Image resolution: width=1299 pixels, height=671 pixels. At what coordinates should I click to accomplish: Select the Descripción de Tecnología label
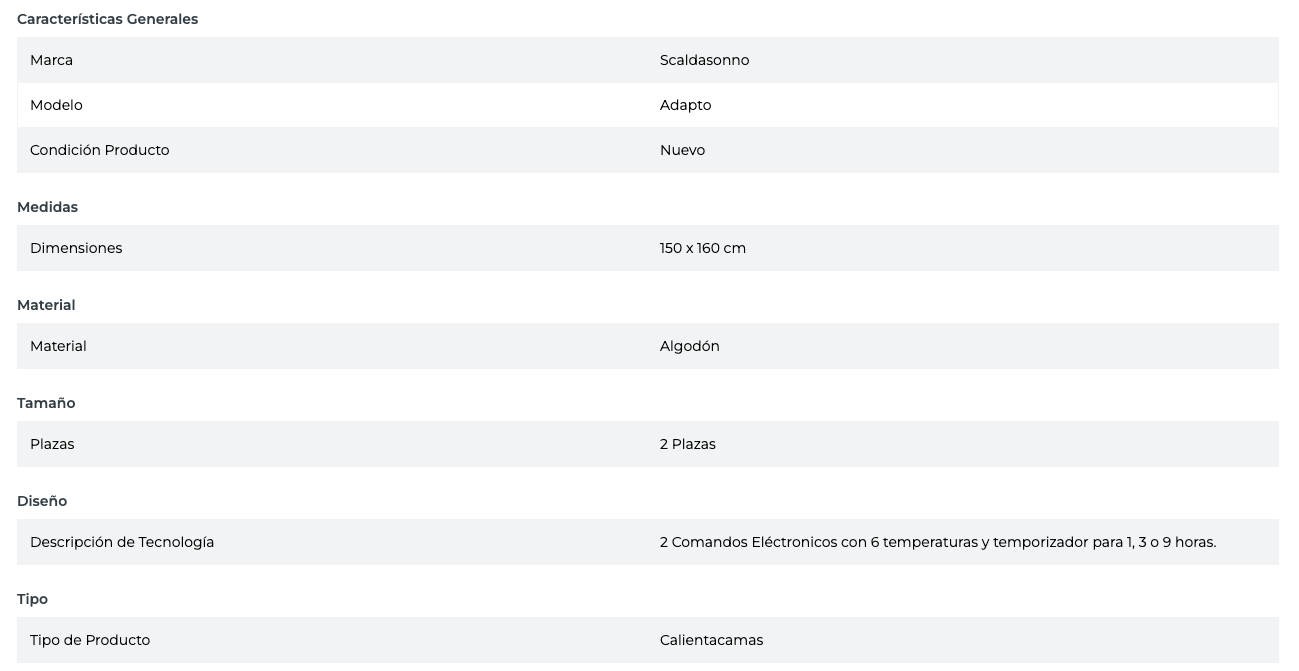point(122,542)
